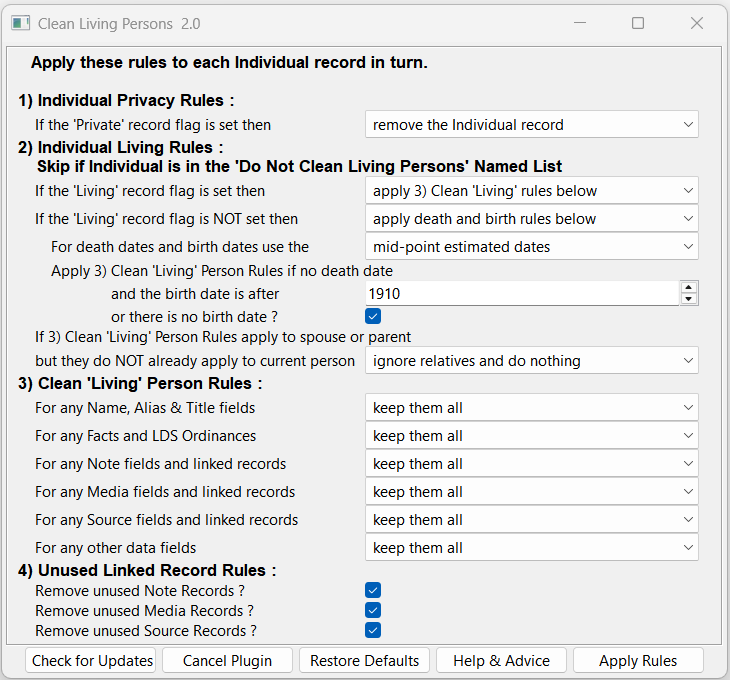Click the Apply Rules button
Screen dimensions: 730x680
click(x=638, y=661)
